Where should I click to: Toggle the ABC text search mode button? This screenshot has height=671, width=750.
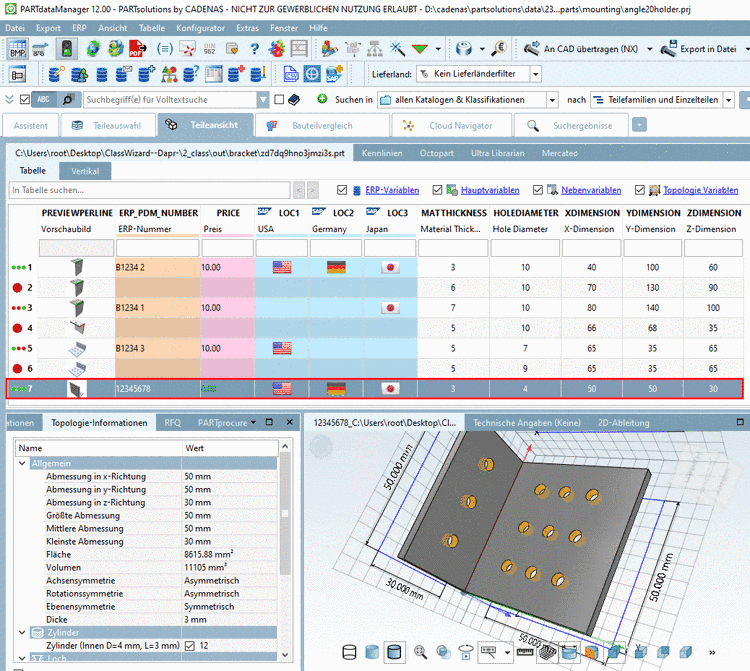pos(44,99)
